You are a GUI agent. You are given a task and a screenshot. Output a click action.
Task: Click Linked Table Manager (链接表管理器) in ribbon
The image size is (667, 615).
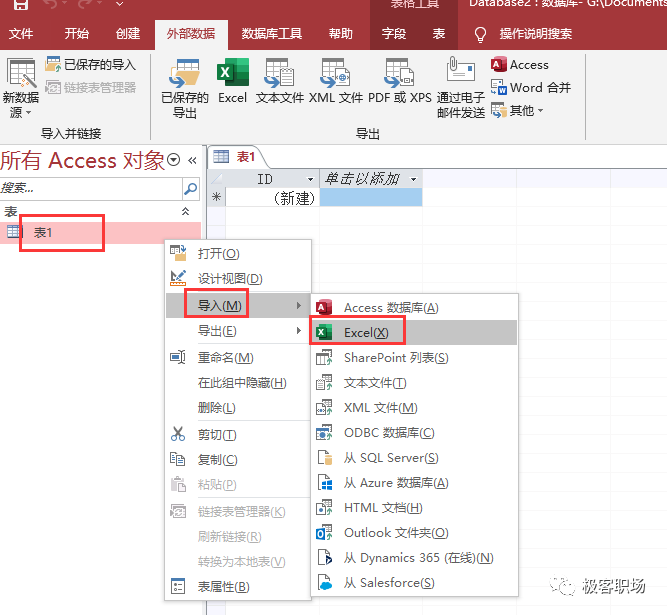[91, 87]
